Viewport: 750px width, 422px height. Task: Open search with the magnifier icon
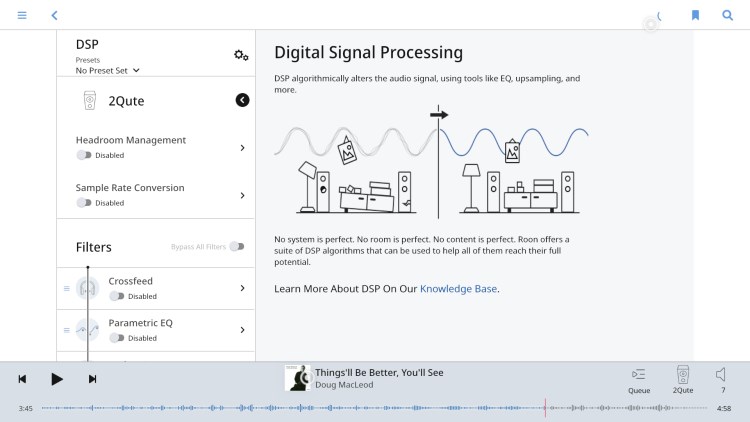(x=728, y=15)
